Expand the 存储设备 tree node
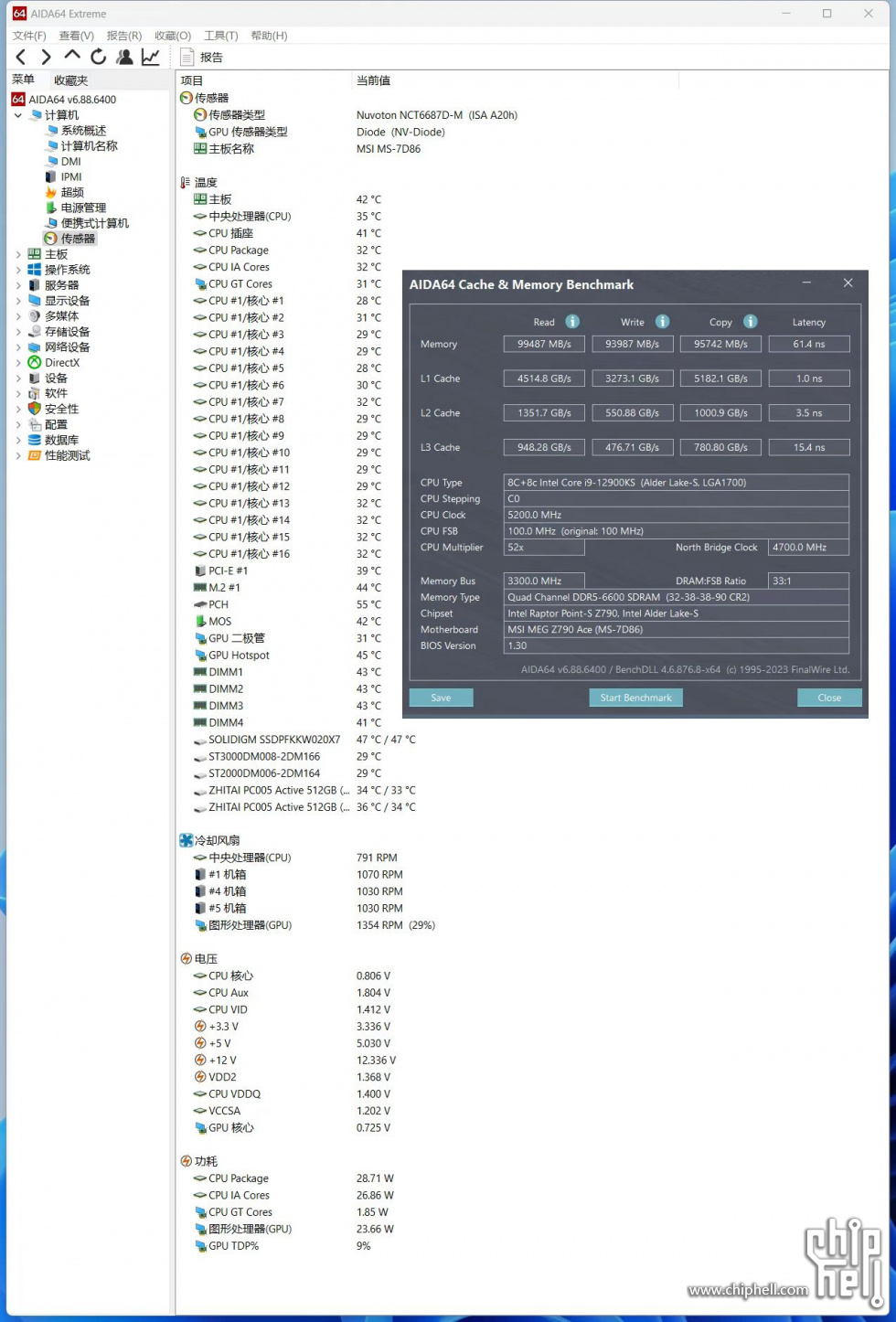 [18, 332]
